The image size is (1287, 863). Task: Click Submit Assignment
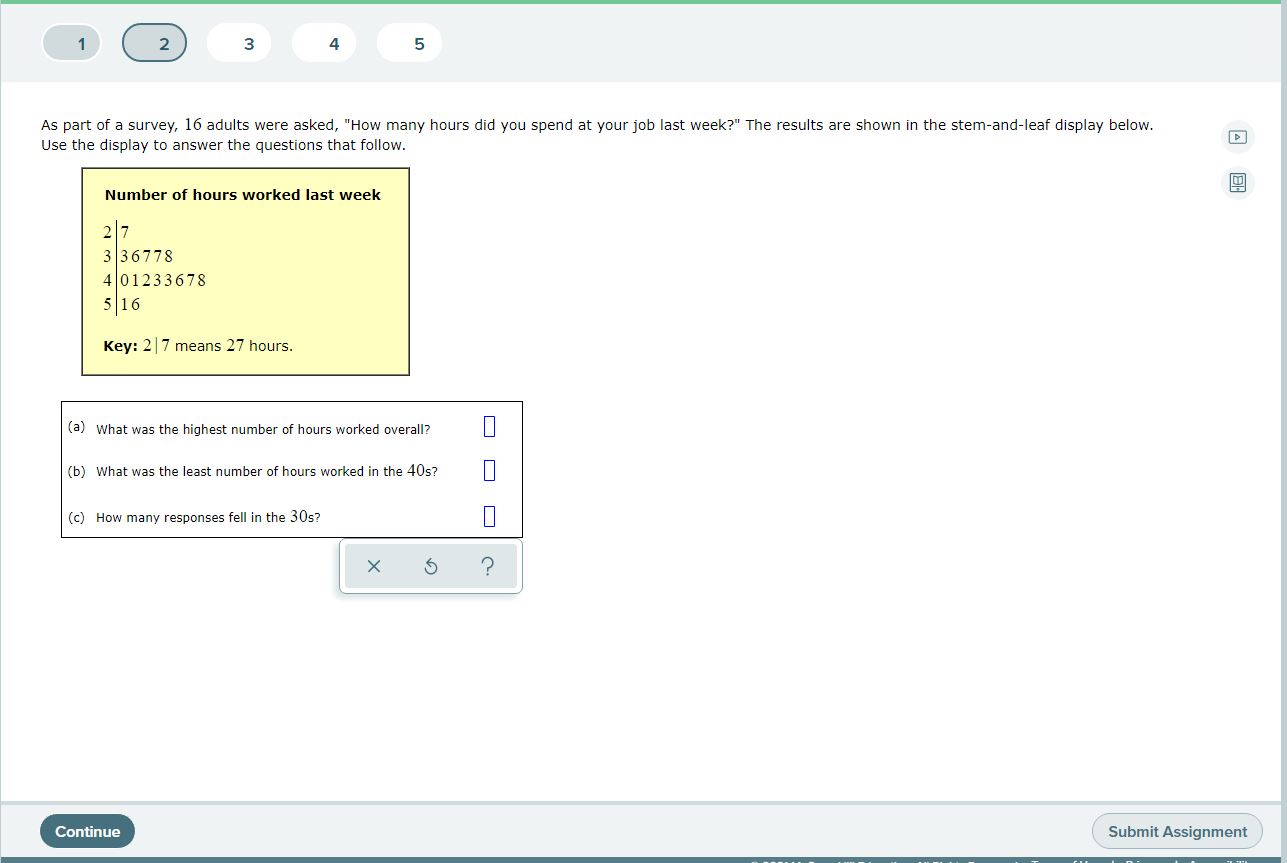pos(1177,831)
